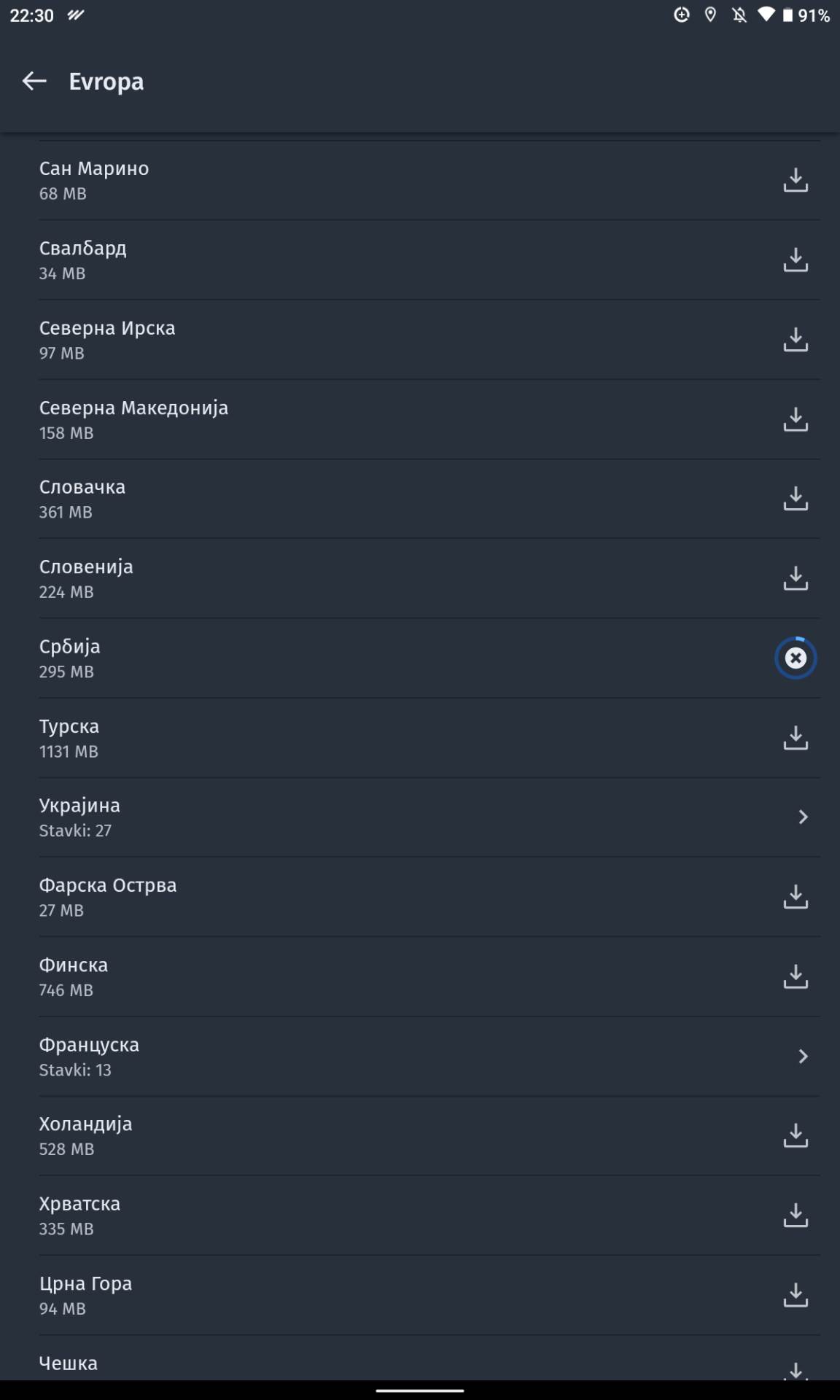Screen dimensions: 840x1400
Task: Download the Холандија map
Action: click(796, 1135)
